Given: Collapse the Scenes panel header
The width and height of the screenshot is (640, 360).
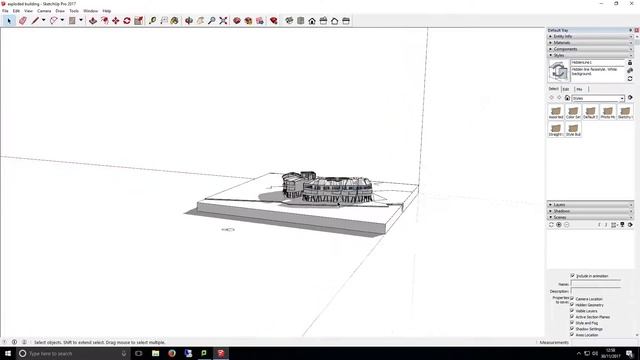Looking at the screenshot, I should point(590,217).
